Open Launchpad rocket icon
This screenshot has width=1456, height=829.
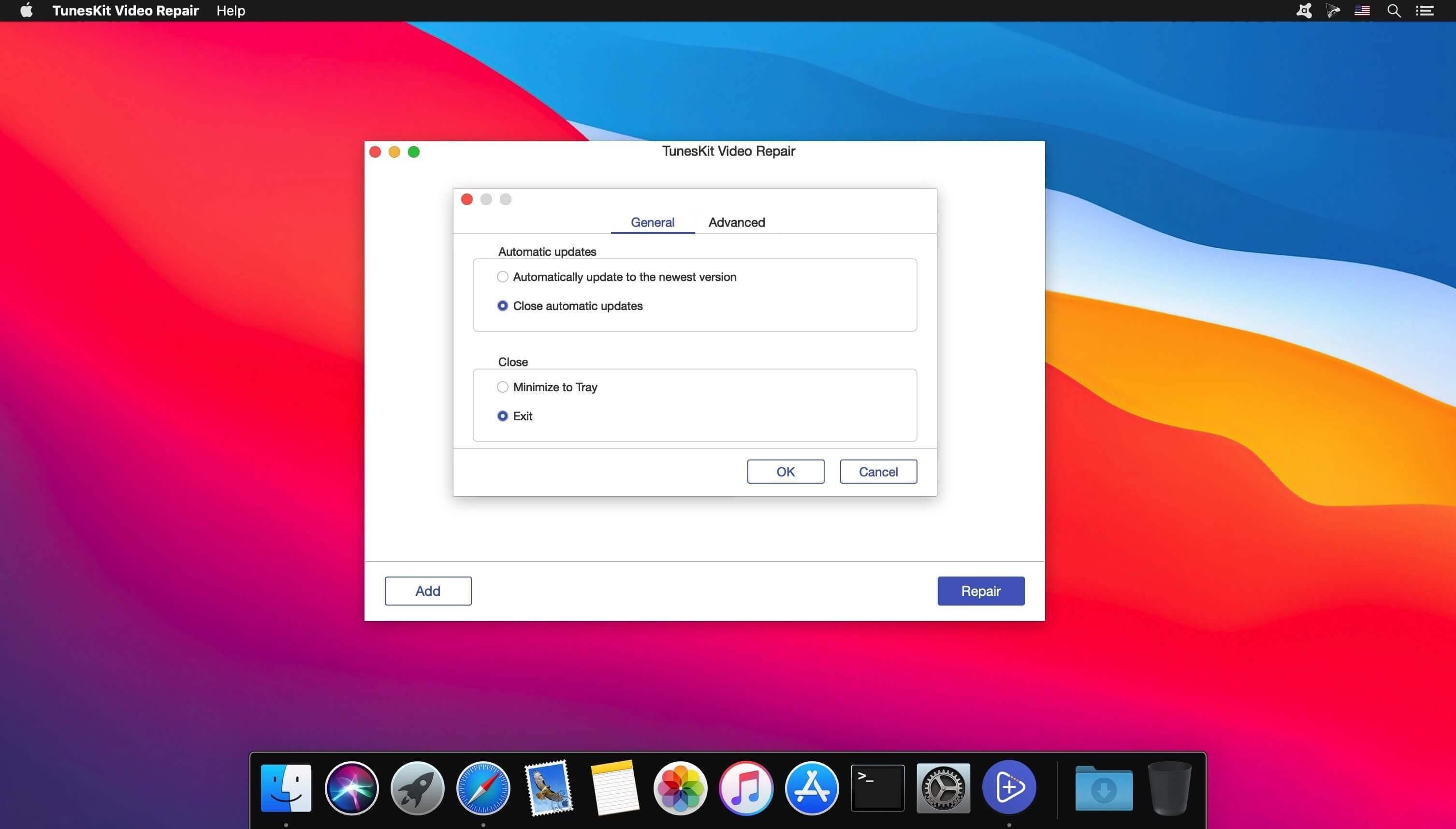(x=417, y=787)
